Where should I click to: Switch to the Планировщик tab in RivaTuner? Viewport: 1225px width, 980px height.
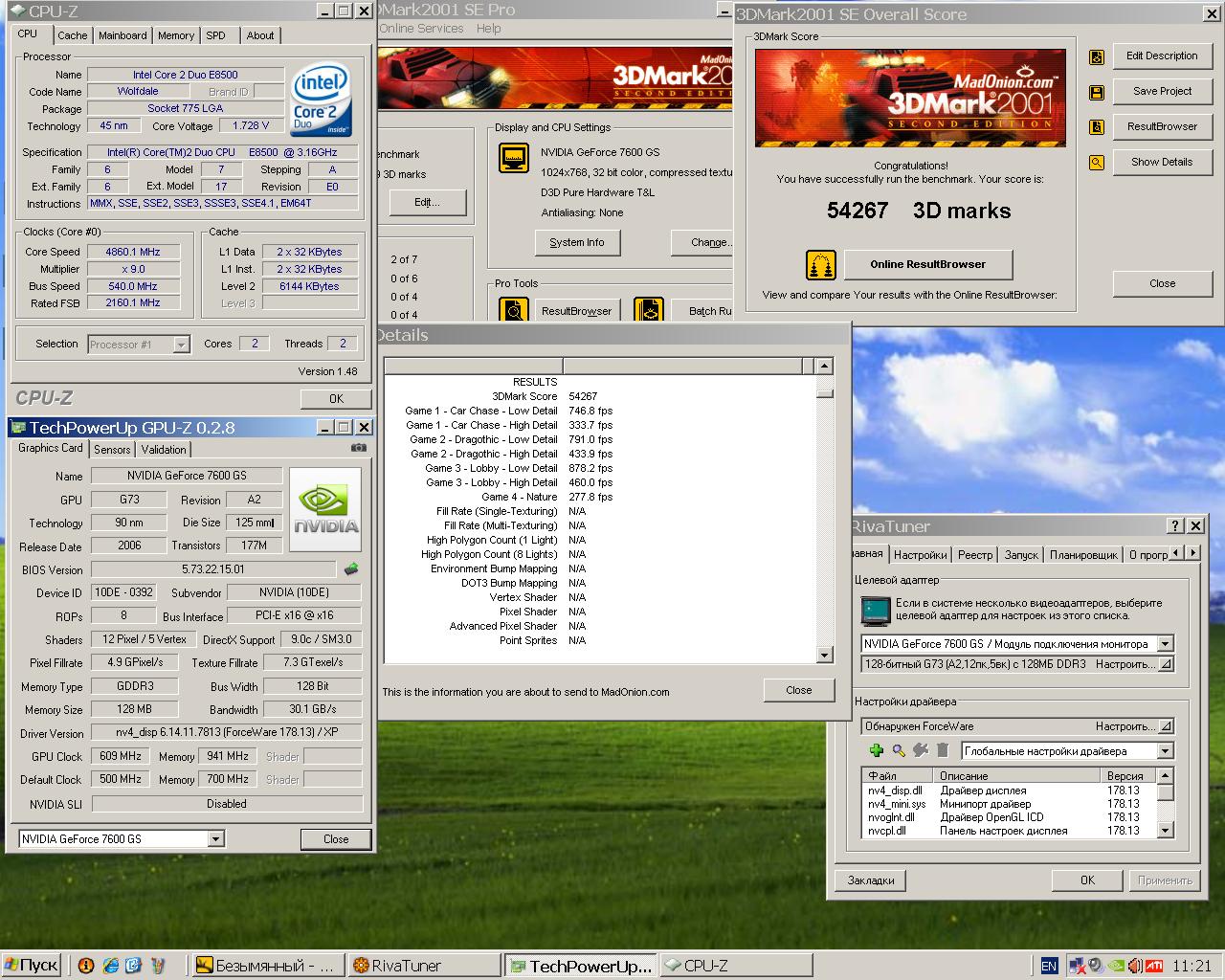(x=1083, y=554)
